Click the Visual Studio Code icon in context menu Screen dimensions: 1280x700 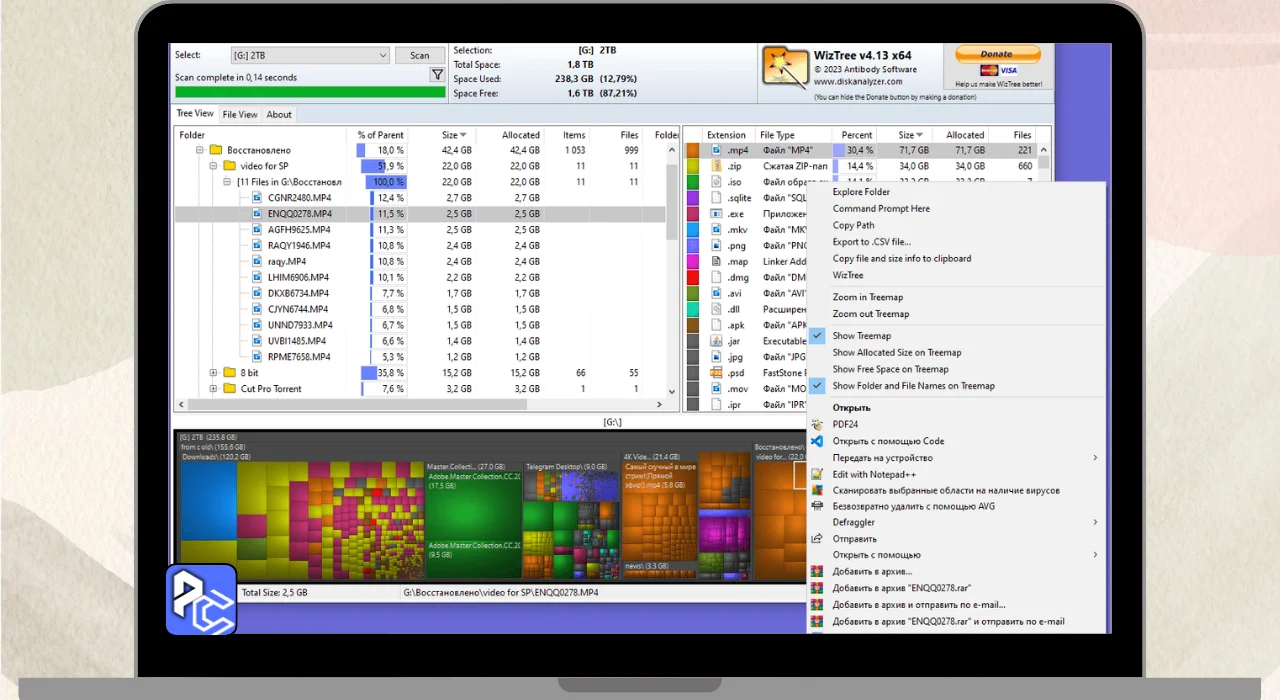(x=817, y=441)
